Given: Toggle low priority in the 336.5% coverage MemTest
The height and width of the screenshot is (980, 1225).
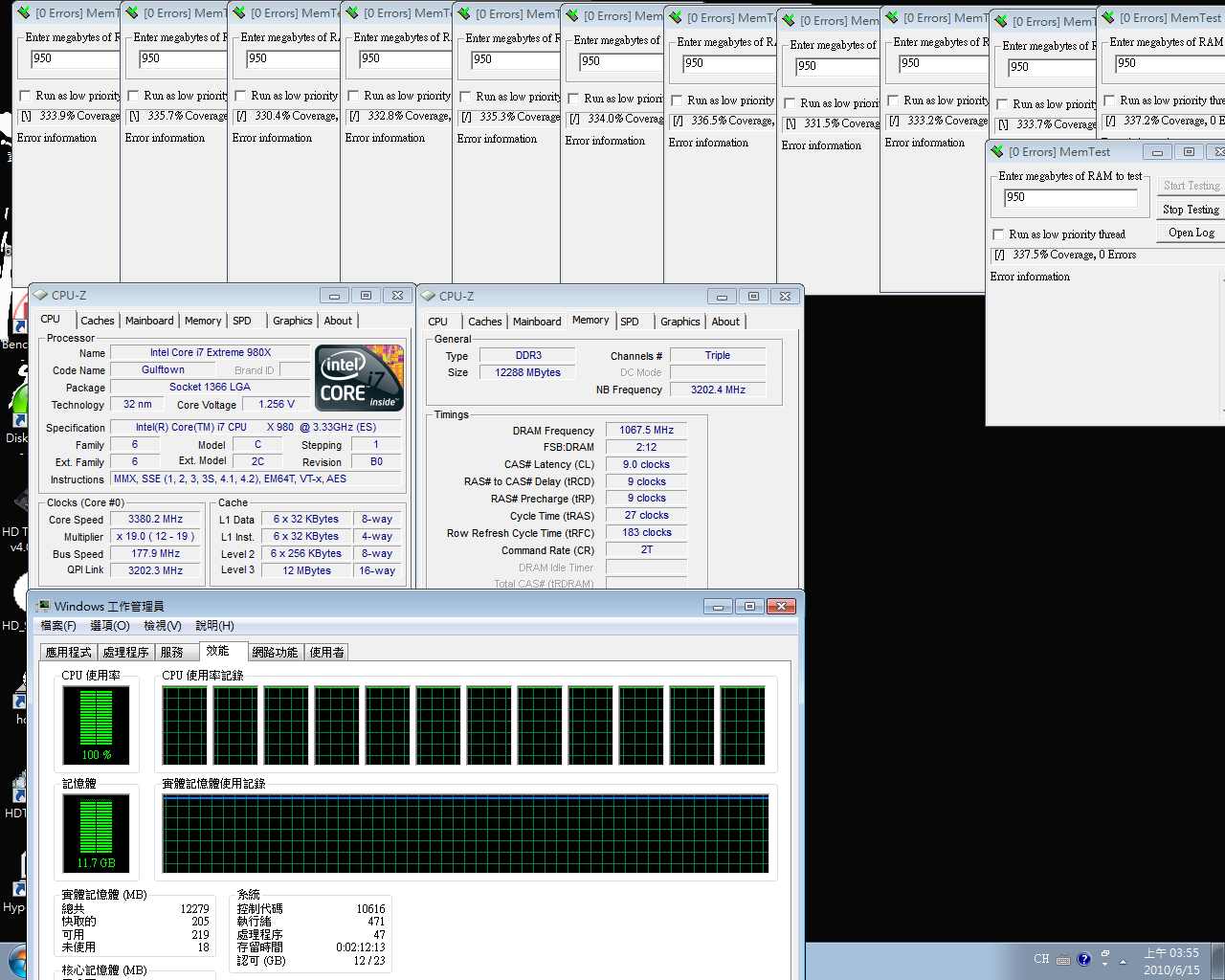Looking at the screenshot, I should click(677, 100).
